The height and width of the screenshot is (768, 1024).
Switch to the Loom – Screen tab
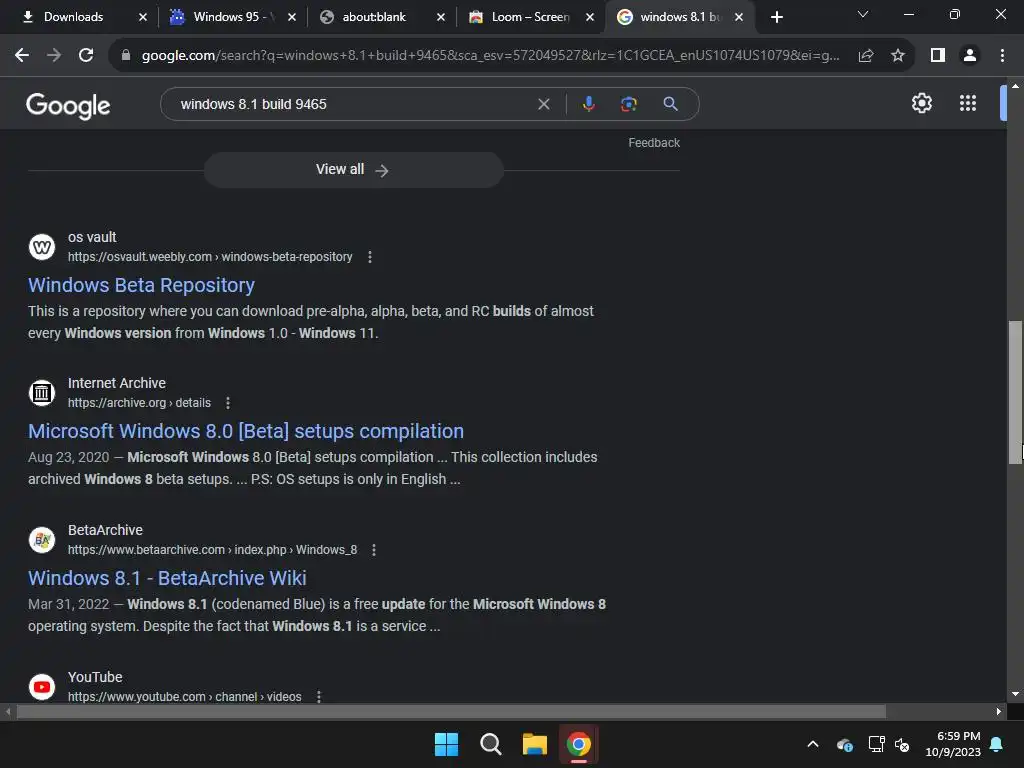(522, 17)
